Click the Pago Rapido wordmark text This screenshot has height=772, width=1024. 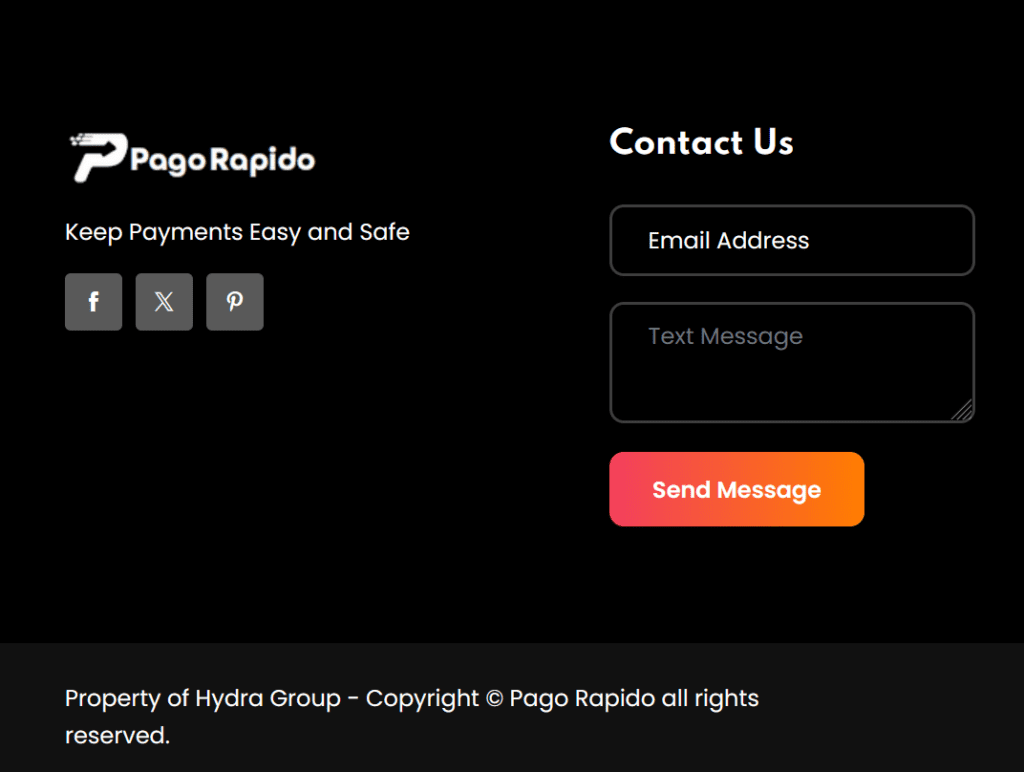point(222,157)
